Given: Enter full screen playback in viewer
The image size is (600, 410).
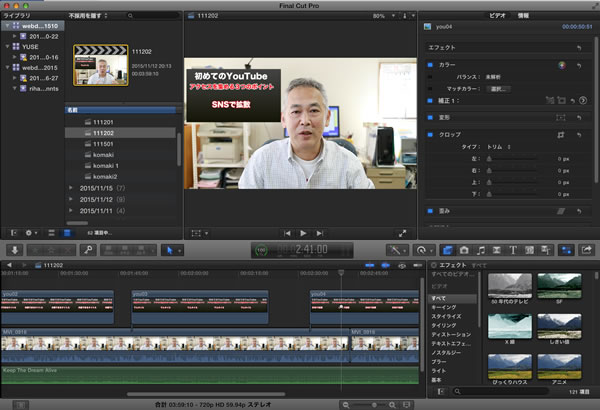Looking at the screenshot, I should pos(403,233).
